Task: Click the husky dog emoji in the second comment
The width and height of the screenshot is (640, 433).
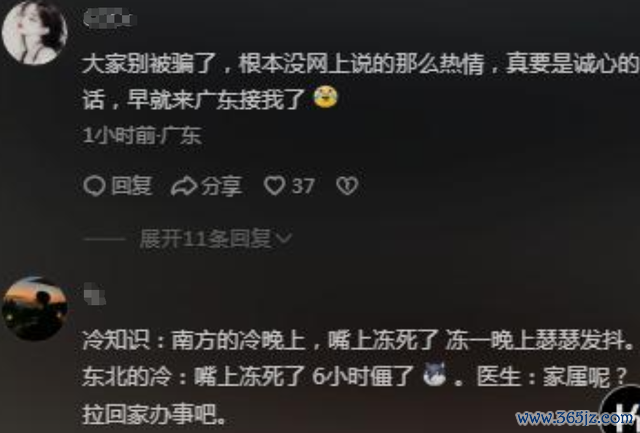Action: [435, 373]
